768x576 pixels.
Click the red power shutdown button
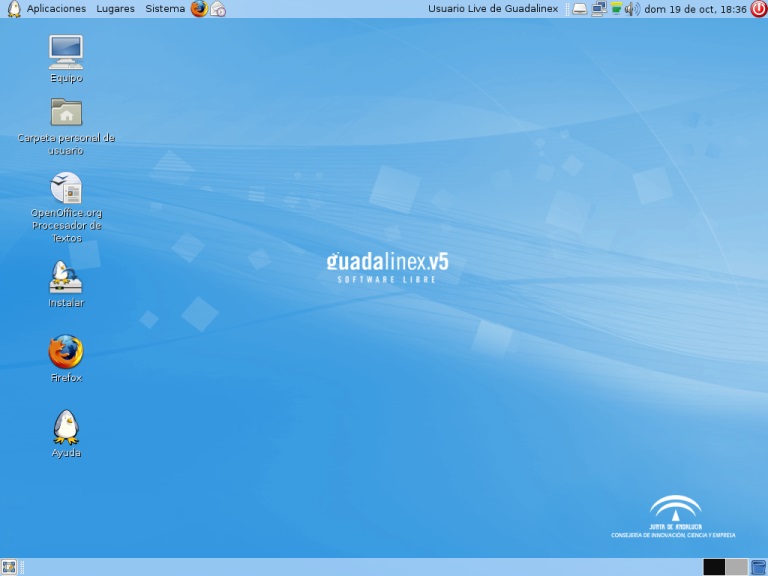pos(758,9)
